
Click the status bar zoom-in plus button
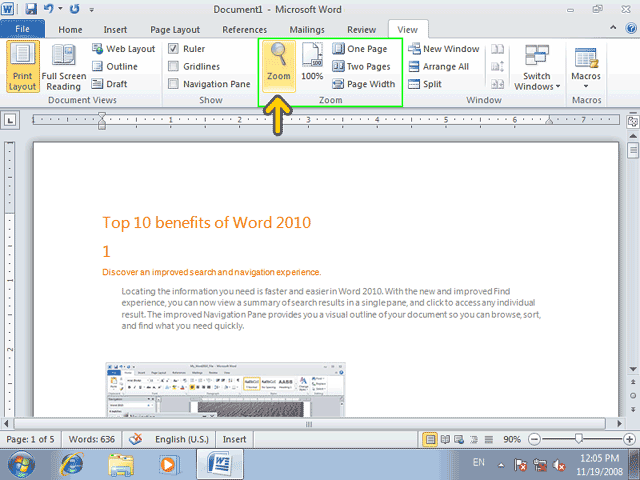coord(629,439)
